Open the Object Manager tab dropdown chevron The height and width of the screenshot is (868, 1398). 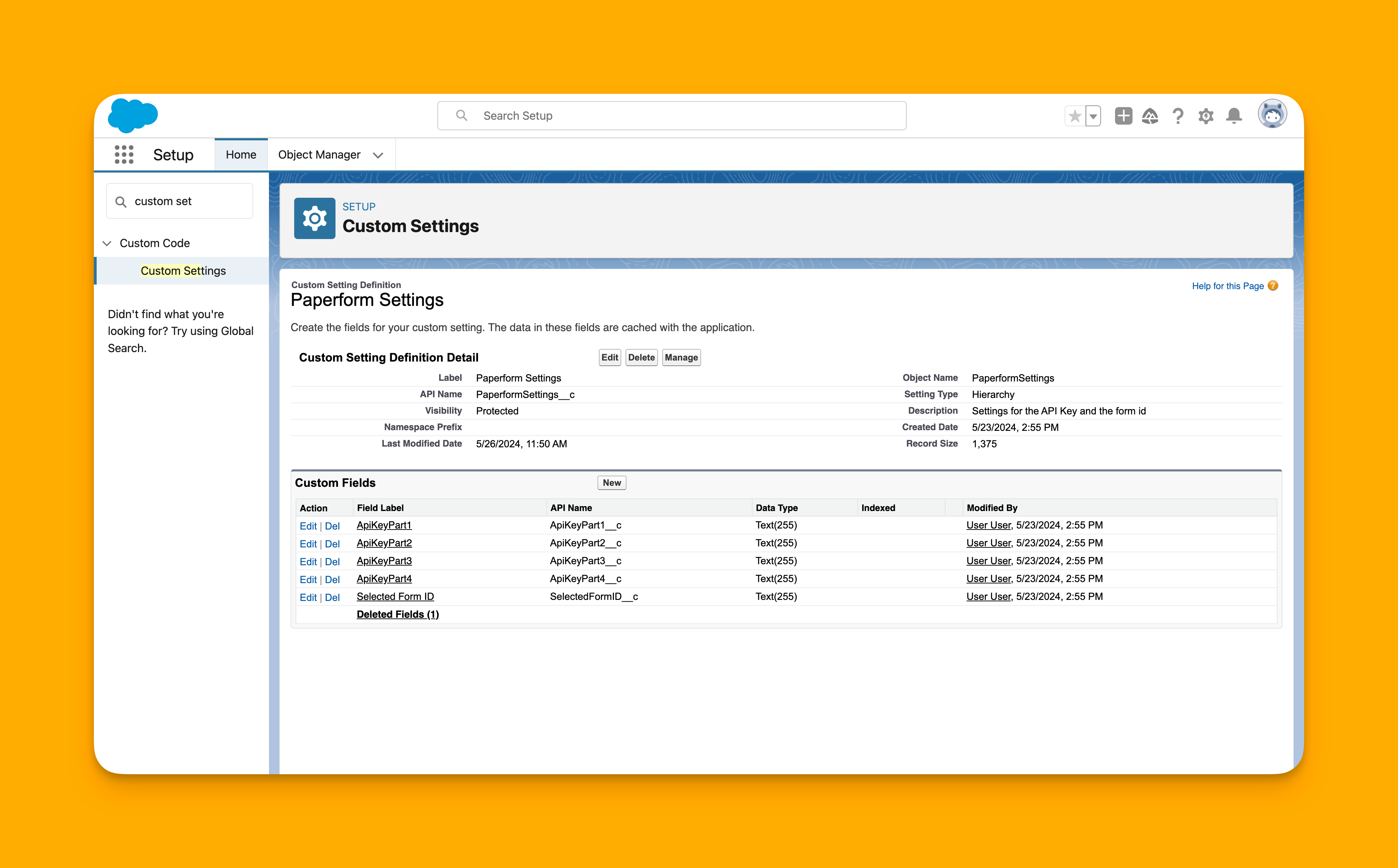378,155
